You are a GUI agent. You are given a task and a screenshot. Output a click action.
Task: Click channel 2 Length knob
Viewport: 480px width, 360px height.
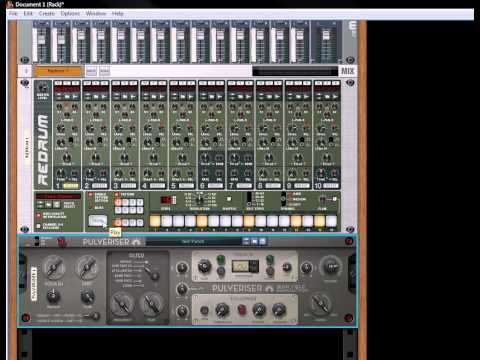click(x=90, y=142)
